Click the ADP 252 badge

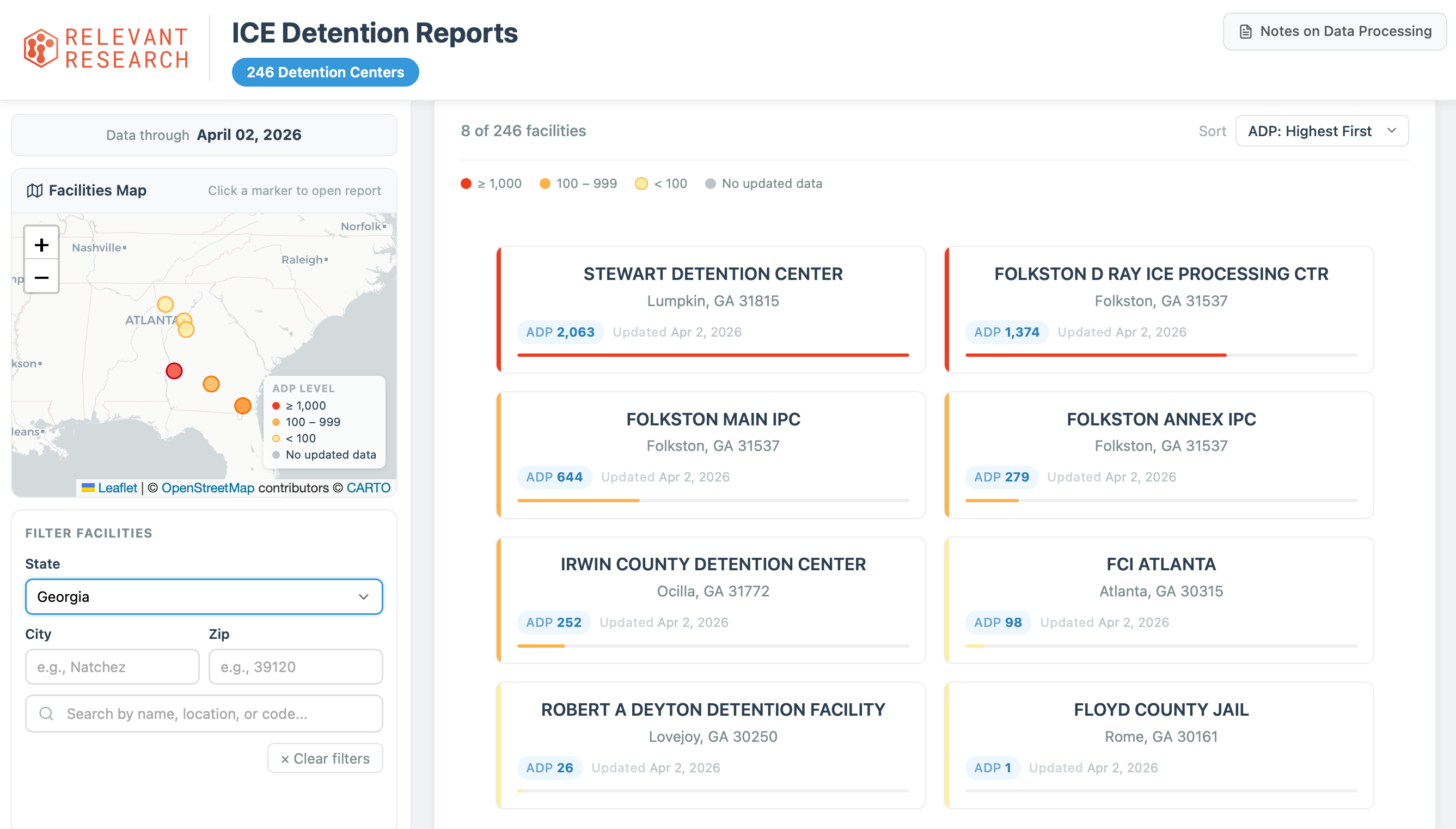(x=553, y=623)
